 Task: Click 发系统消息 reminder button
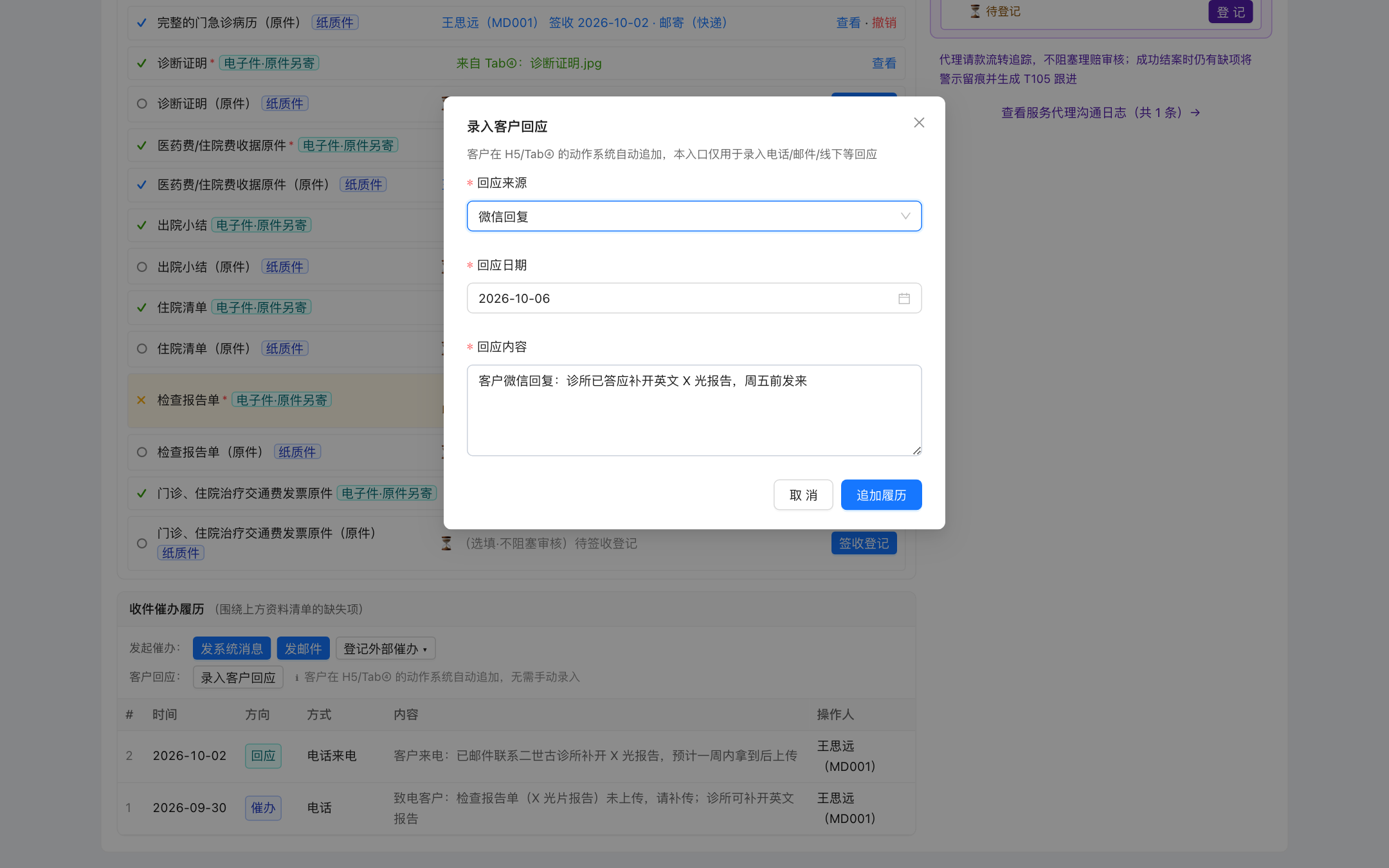[232, 648]
